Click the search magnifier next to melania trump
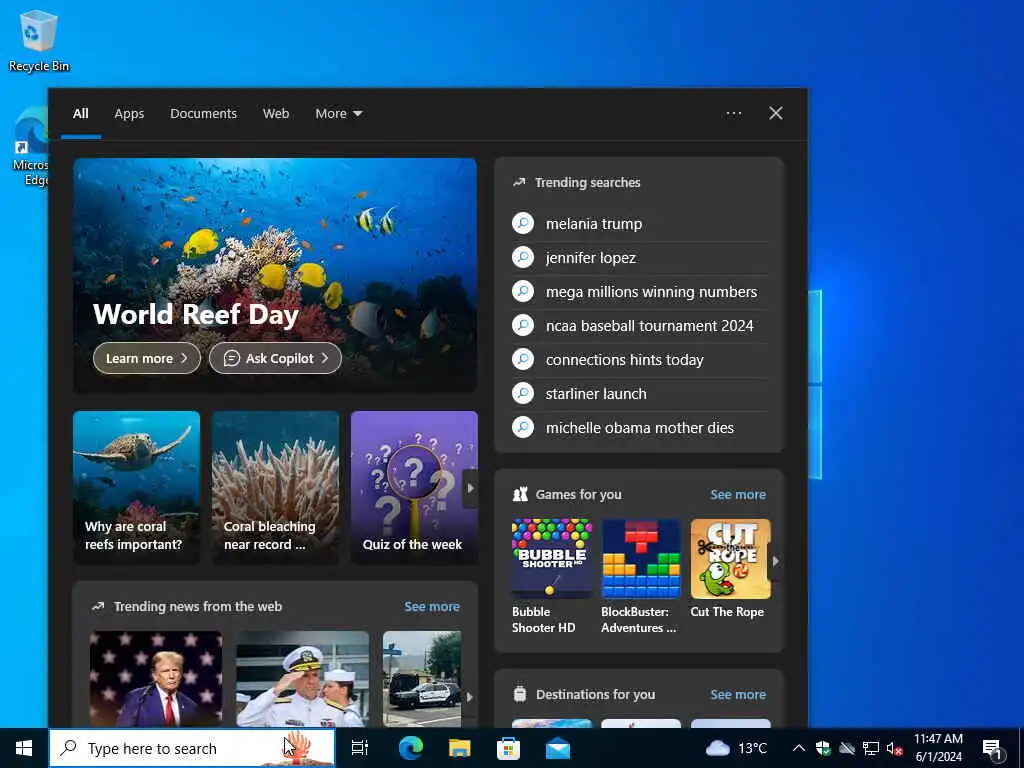 pos(522,223)
